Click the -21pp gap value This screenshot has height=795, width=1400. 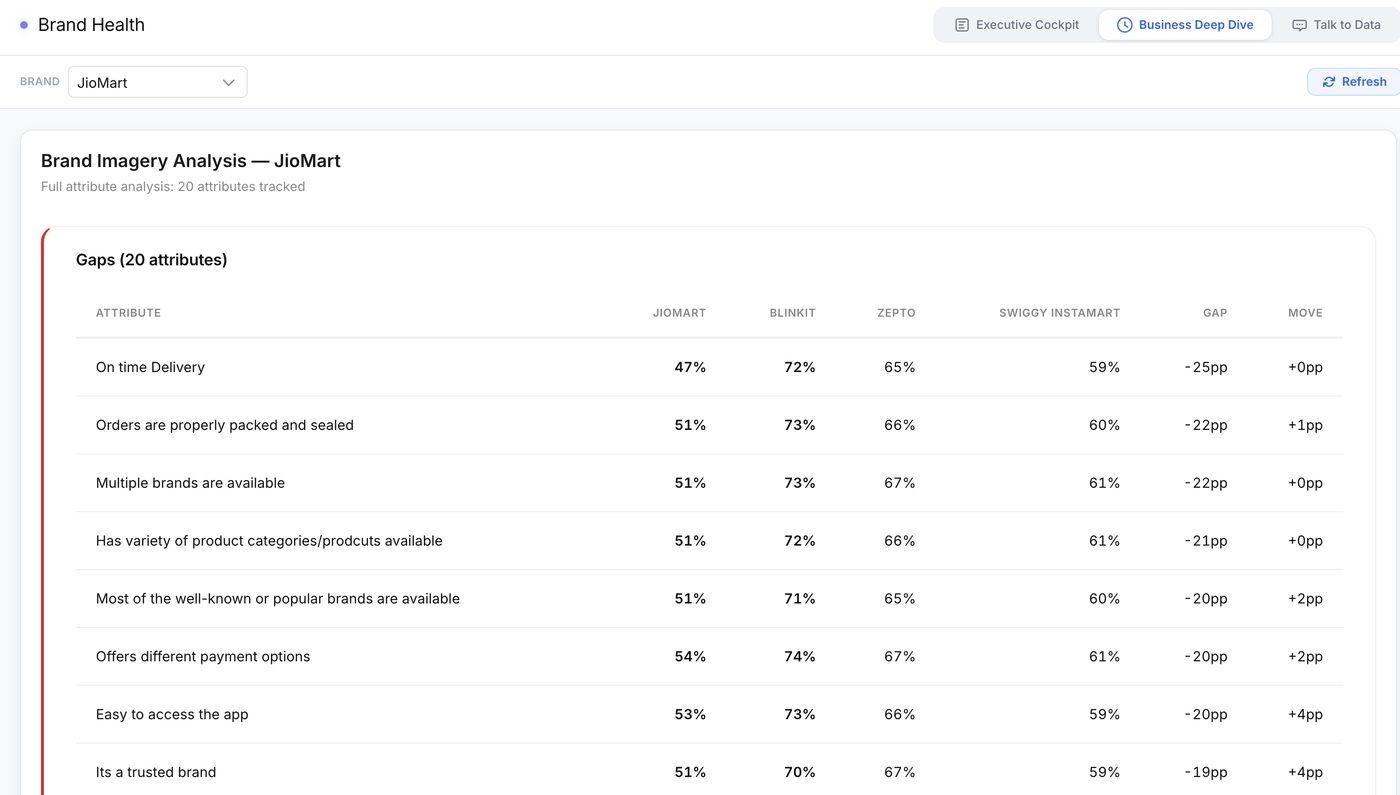coord(1206,541)
